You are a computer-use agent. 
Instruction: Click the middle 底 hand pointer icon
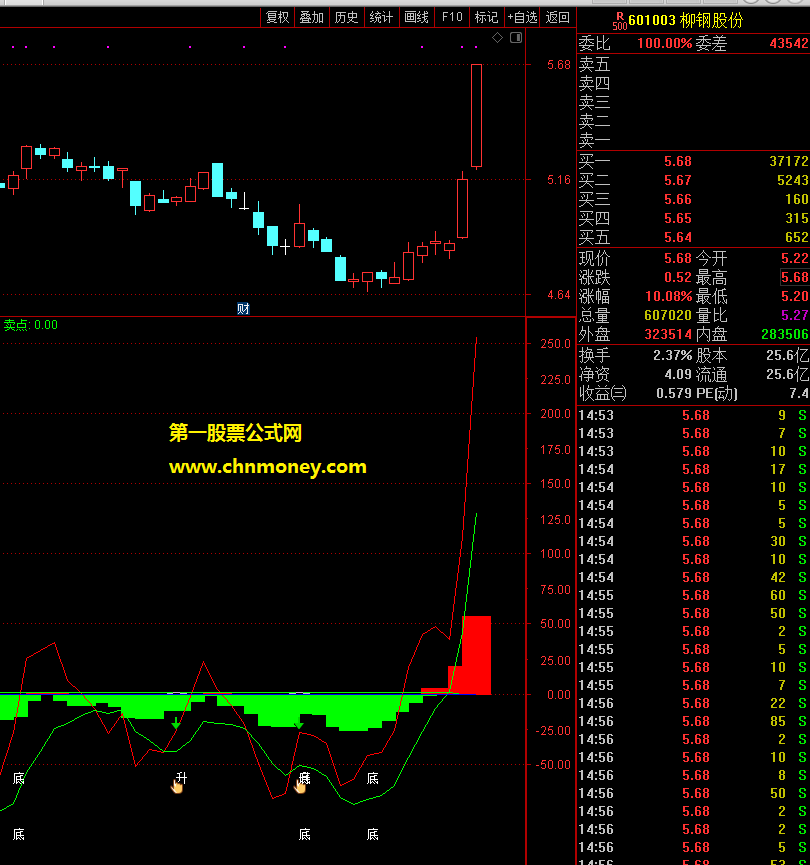pos(300,787)
